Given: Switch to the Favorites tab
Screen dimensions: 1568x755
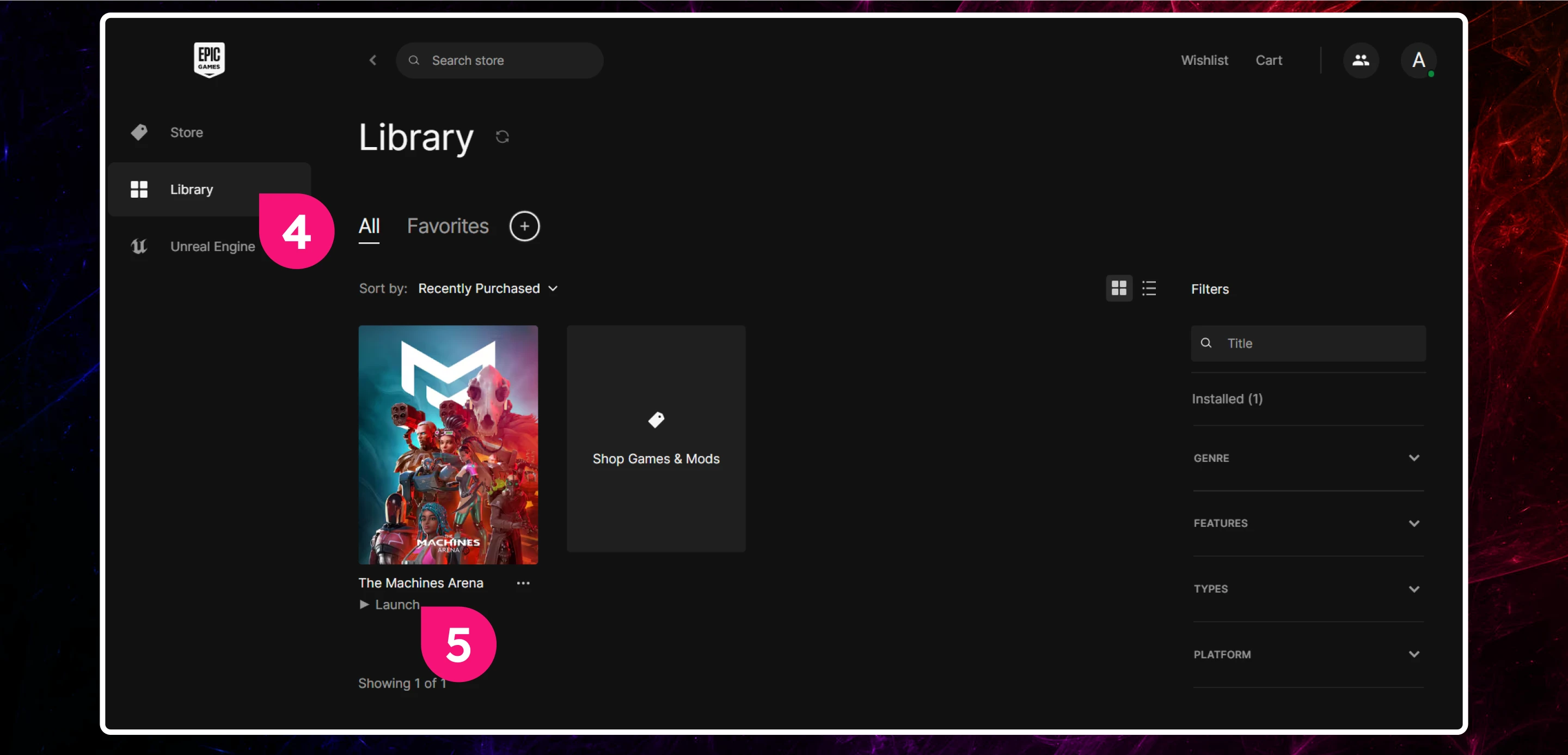Looking at the screenshot, I should coord(448,226).
